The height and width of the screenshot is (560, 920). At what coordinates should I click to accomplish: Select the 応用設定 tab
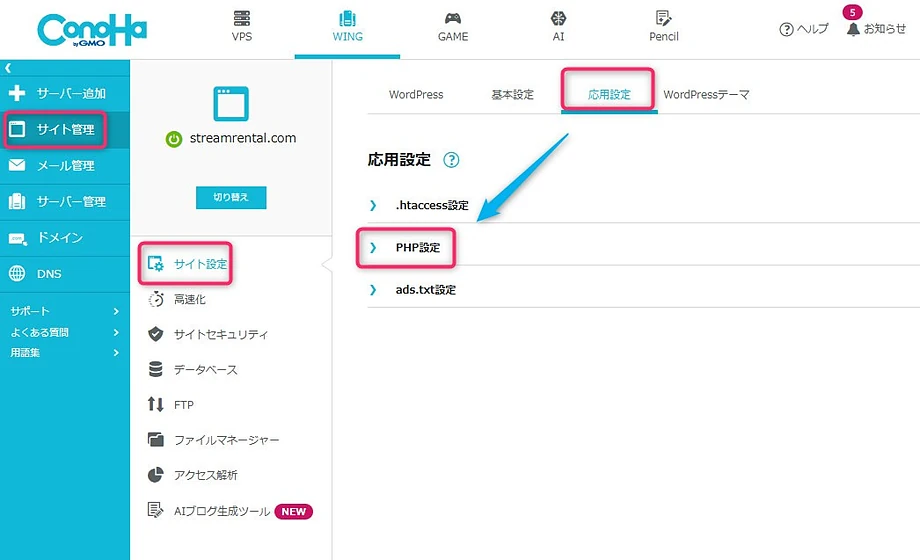609,95
